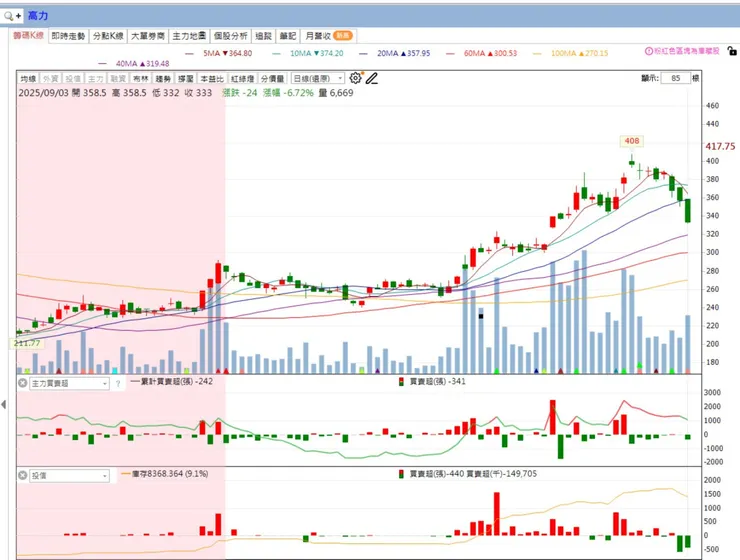740x560 pixels.
Task: Click the 累計買賣超(張) -242 legend
Action: [x=171, y=381]
